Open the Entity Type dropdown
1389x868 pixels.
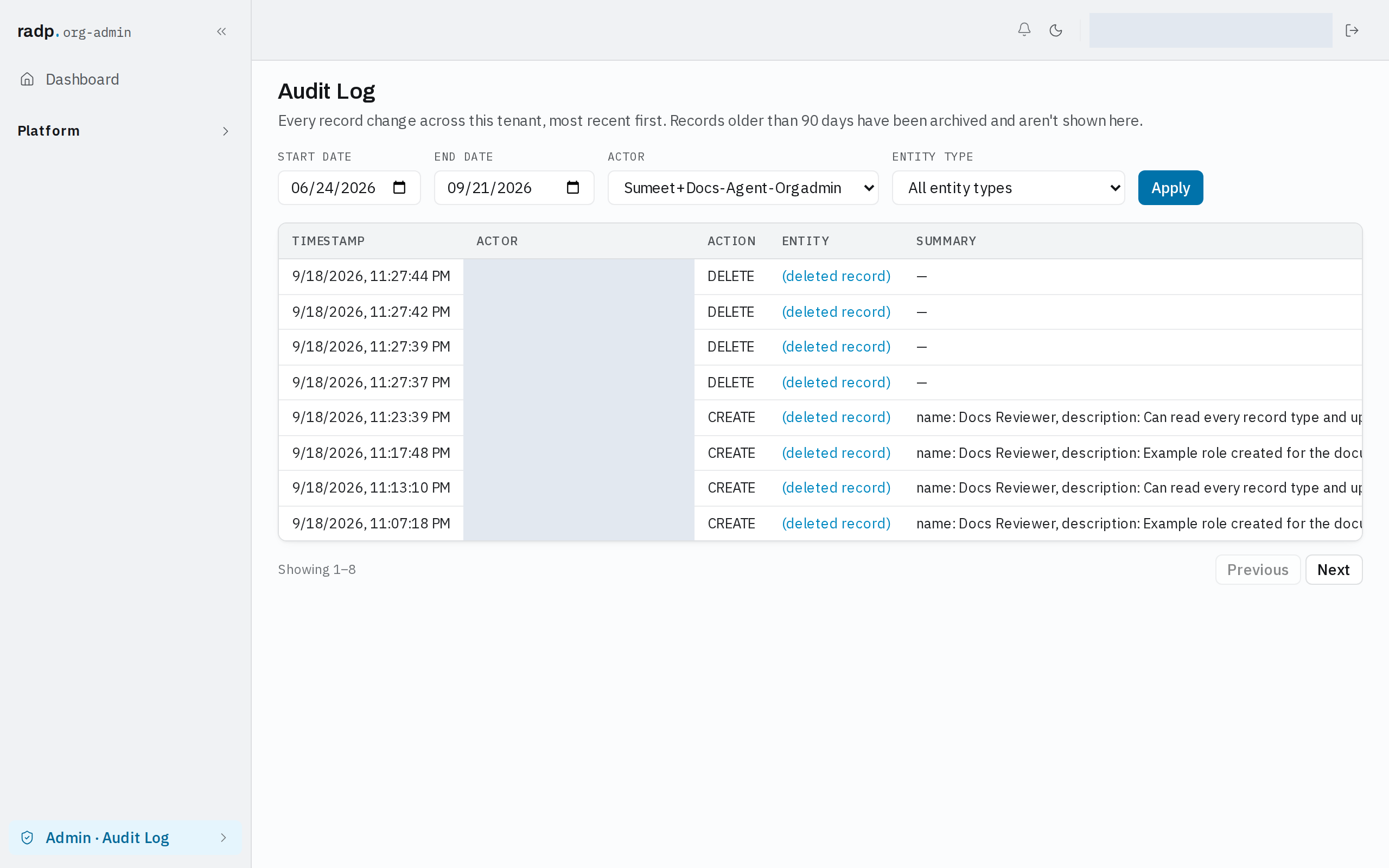click(1008, 188)
